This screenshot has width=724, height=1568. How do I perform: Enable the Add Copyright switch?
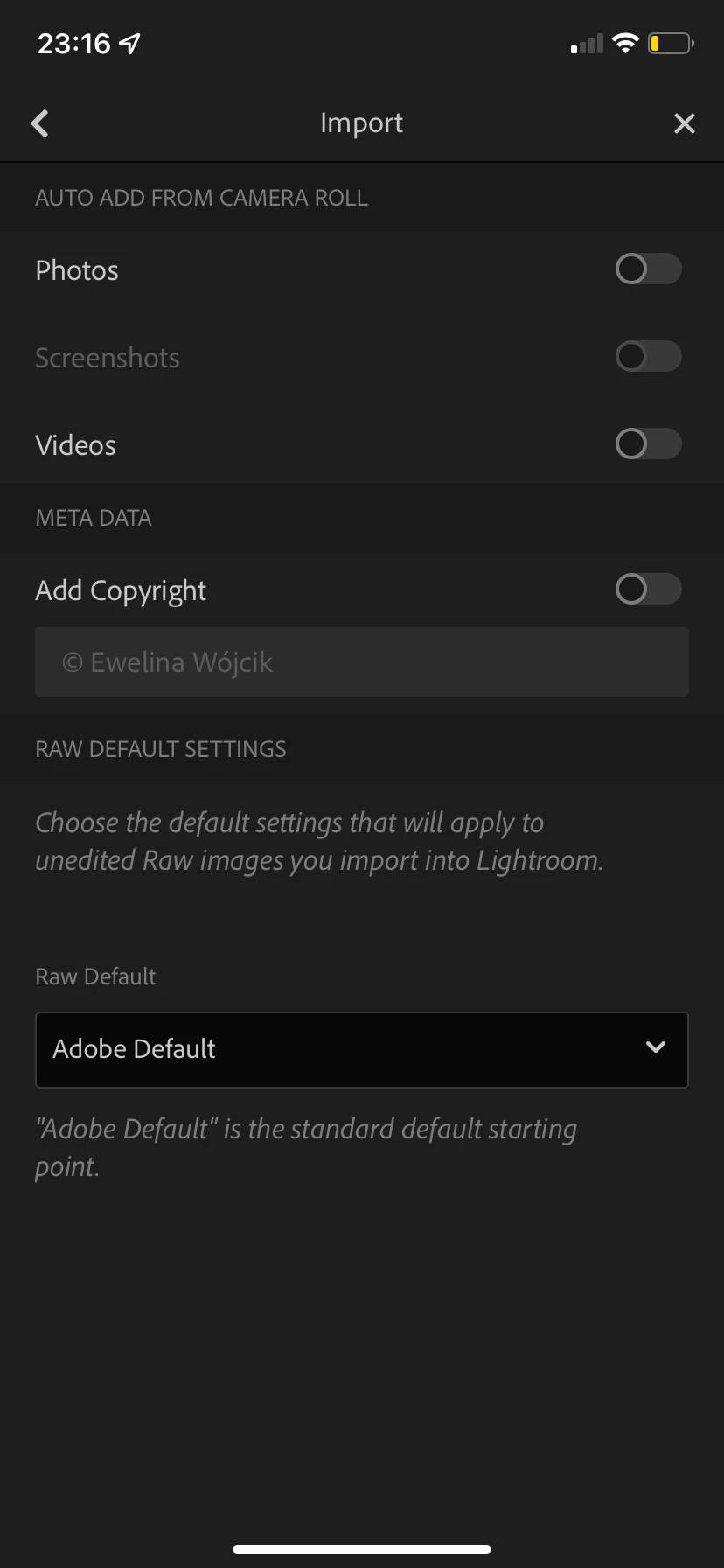[648, 590]
